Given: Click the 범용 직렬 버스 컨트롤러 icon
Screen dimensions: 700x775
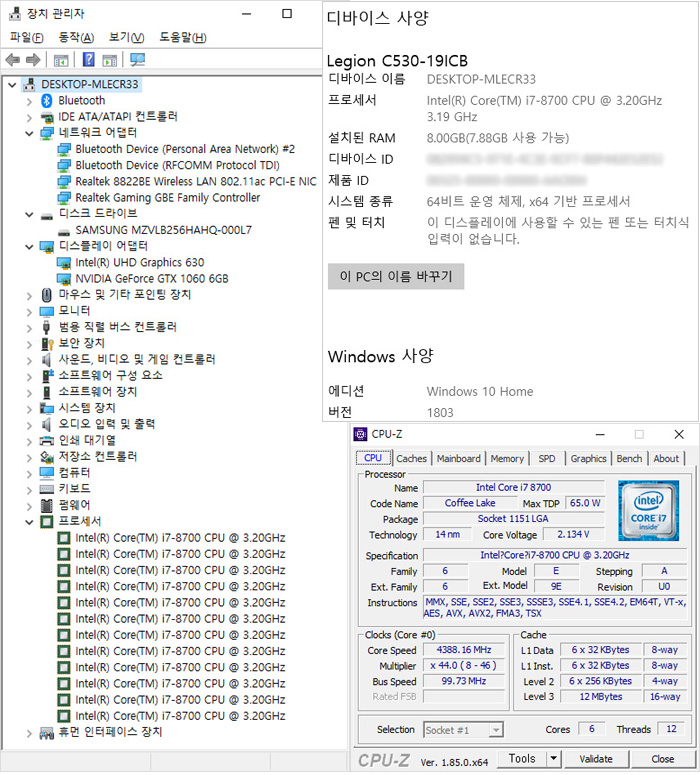Looking at the screenshot, I should tap(47, 327).
